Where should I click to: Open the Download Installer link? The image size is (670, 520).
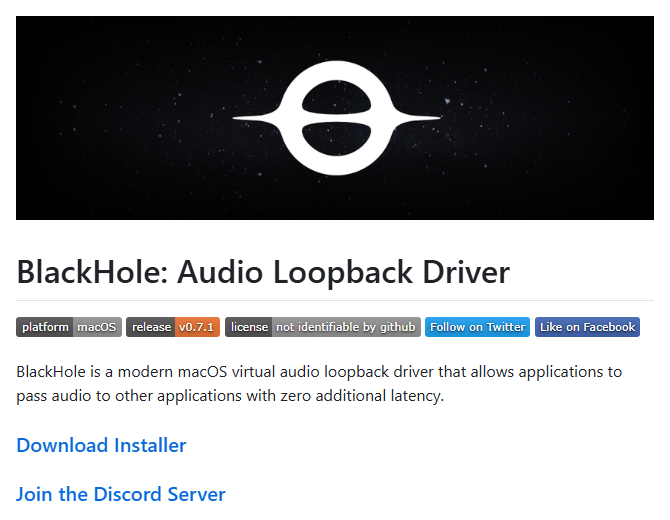(x=101, y=445)
